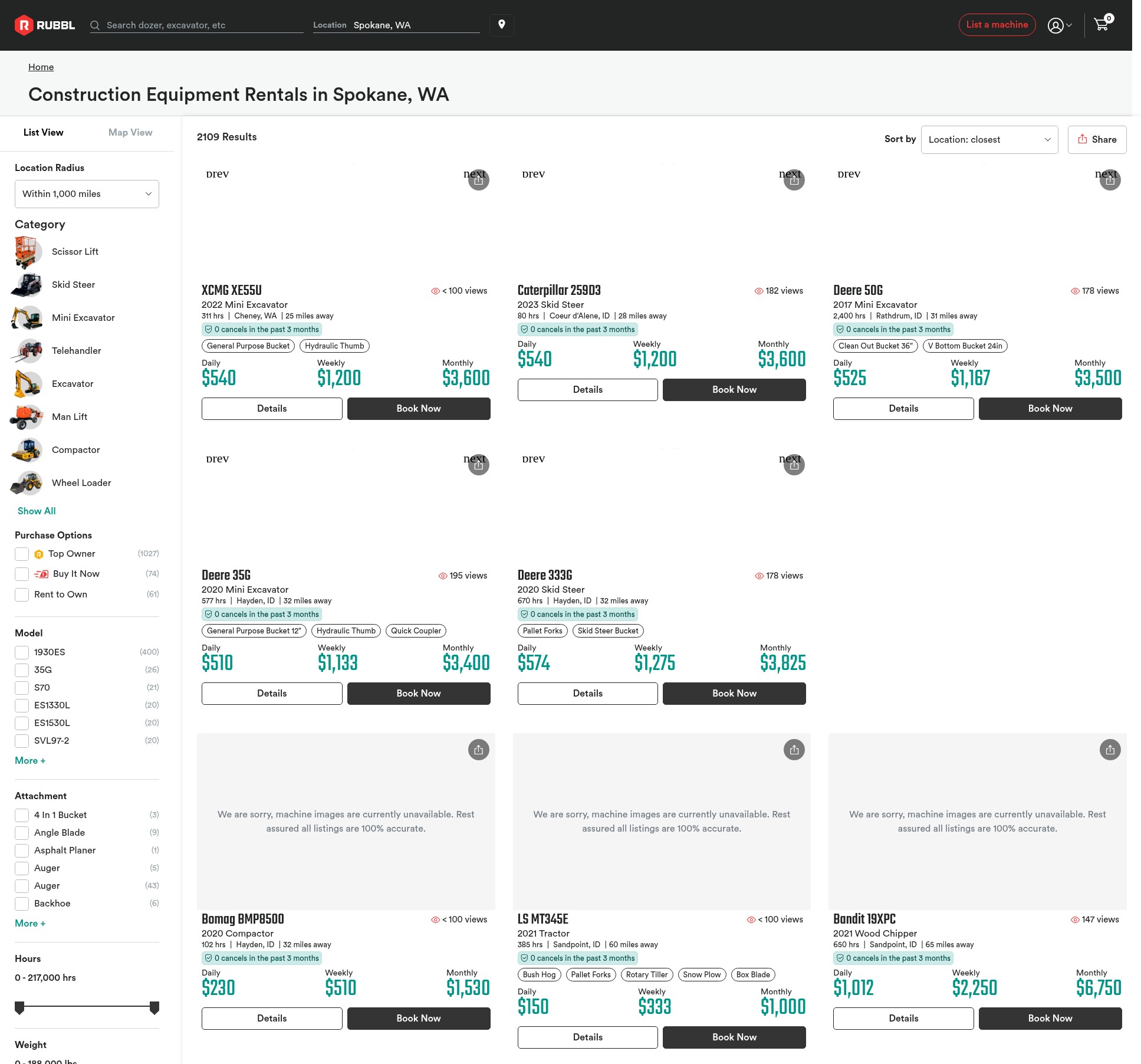Open Details for XCMG XE55U
1141x1064 pixels.
[272, 409]
